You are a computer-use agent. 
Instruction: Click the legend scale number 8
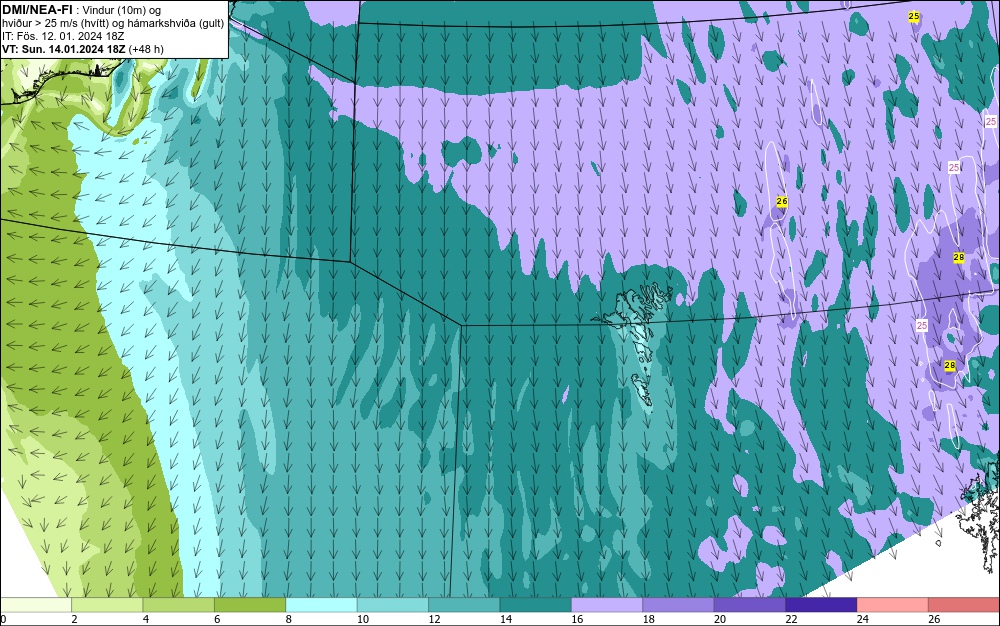[x=288, y=619]
